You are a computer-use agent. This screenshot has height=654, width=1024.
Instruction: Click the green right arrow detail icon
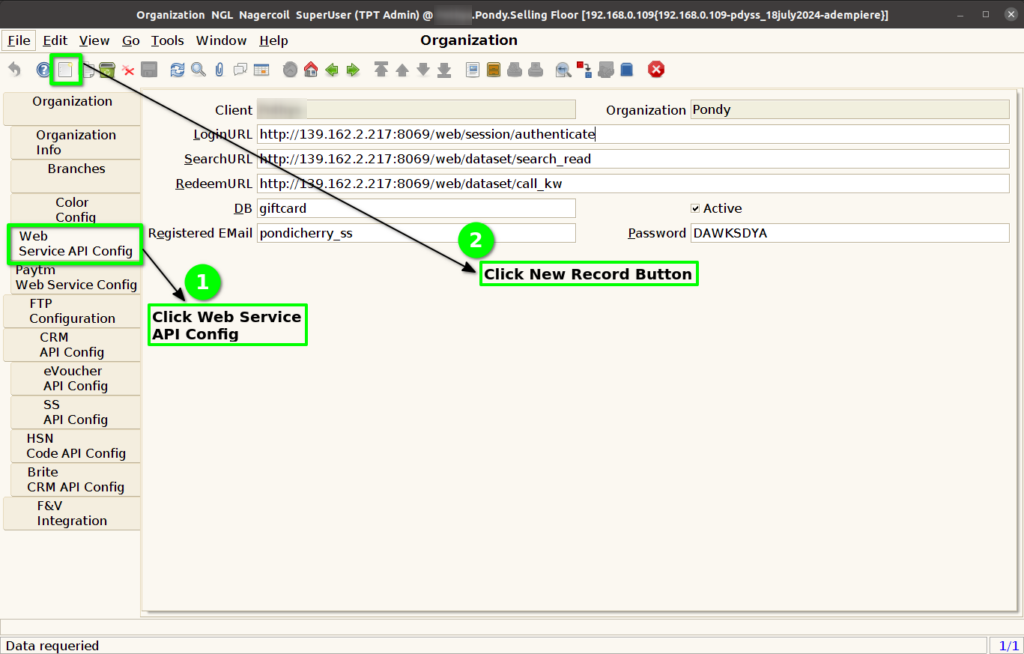[353, 69]
